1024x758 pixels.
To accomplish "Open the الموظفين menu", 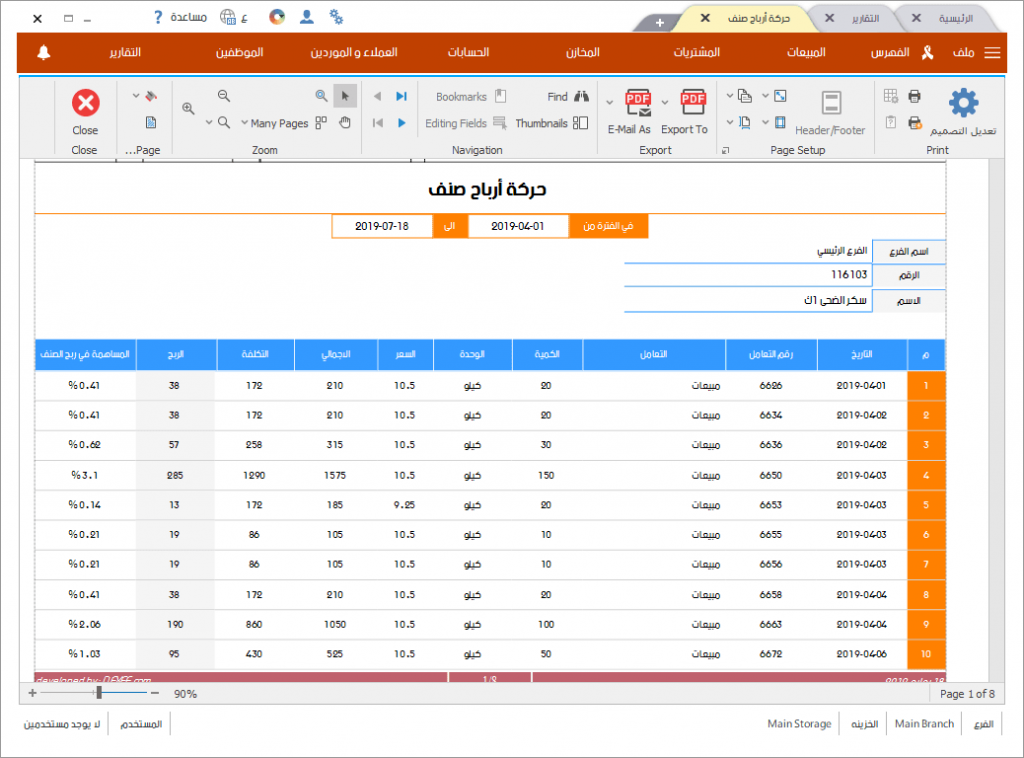I will coord(240,52).
